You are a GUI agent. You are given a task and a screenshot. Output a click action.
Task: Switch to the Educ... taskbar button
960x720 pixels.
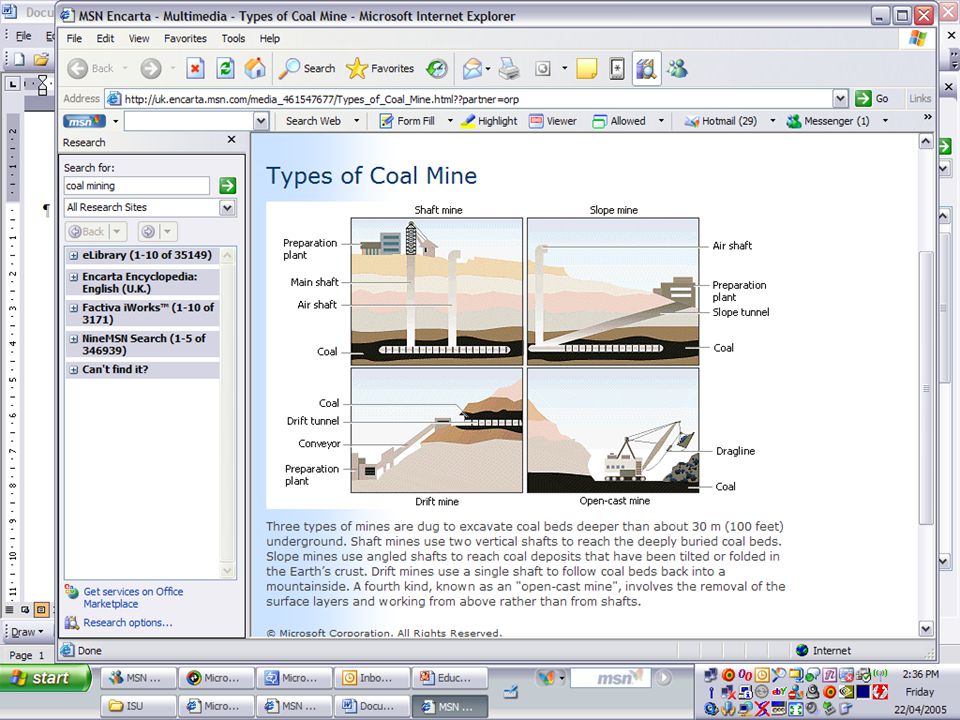pyautogui.click(x=450, y=678)
